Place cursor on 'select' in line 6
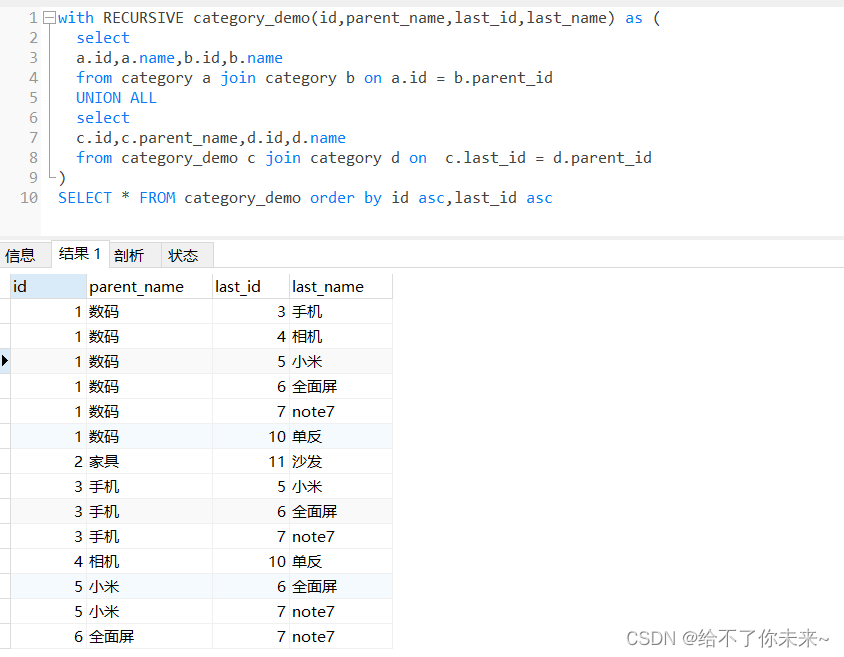 [x=103, y=118]
